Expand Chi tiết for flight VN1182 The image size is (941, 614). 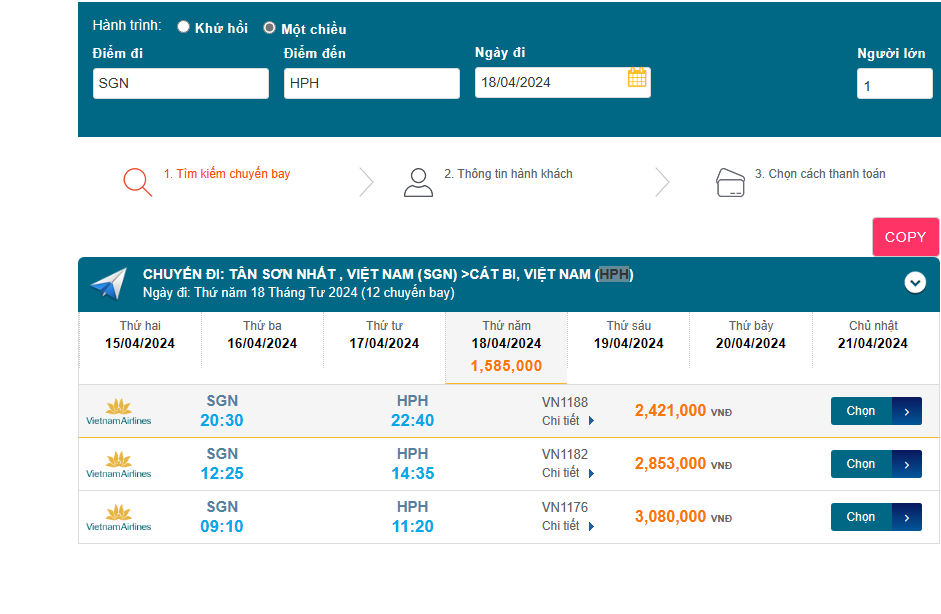point(568,473)
